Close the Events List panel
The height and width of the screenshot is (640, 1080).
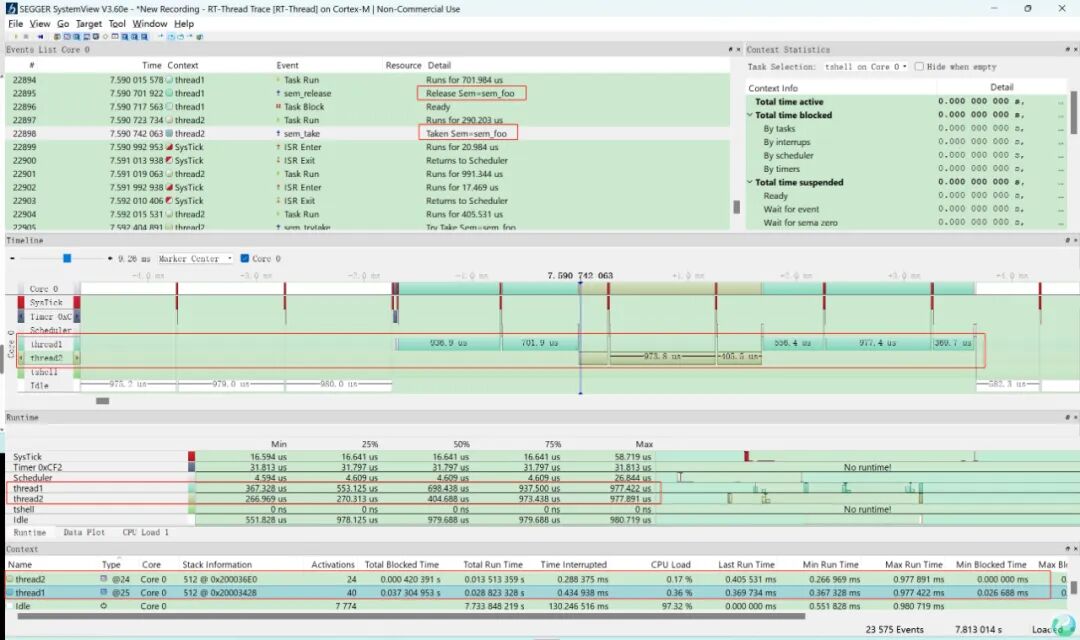click(x=739, y=49)
